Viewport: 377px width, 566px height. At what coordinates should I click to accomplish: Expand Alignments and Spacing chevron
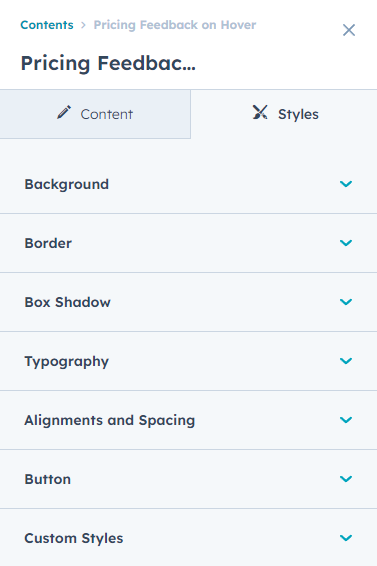346,420
